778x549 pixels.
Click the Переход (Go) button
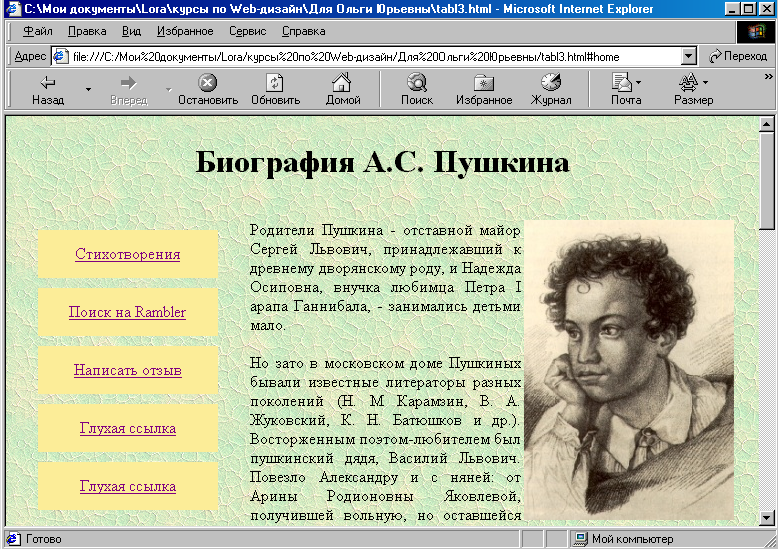[738, 56]
